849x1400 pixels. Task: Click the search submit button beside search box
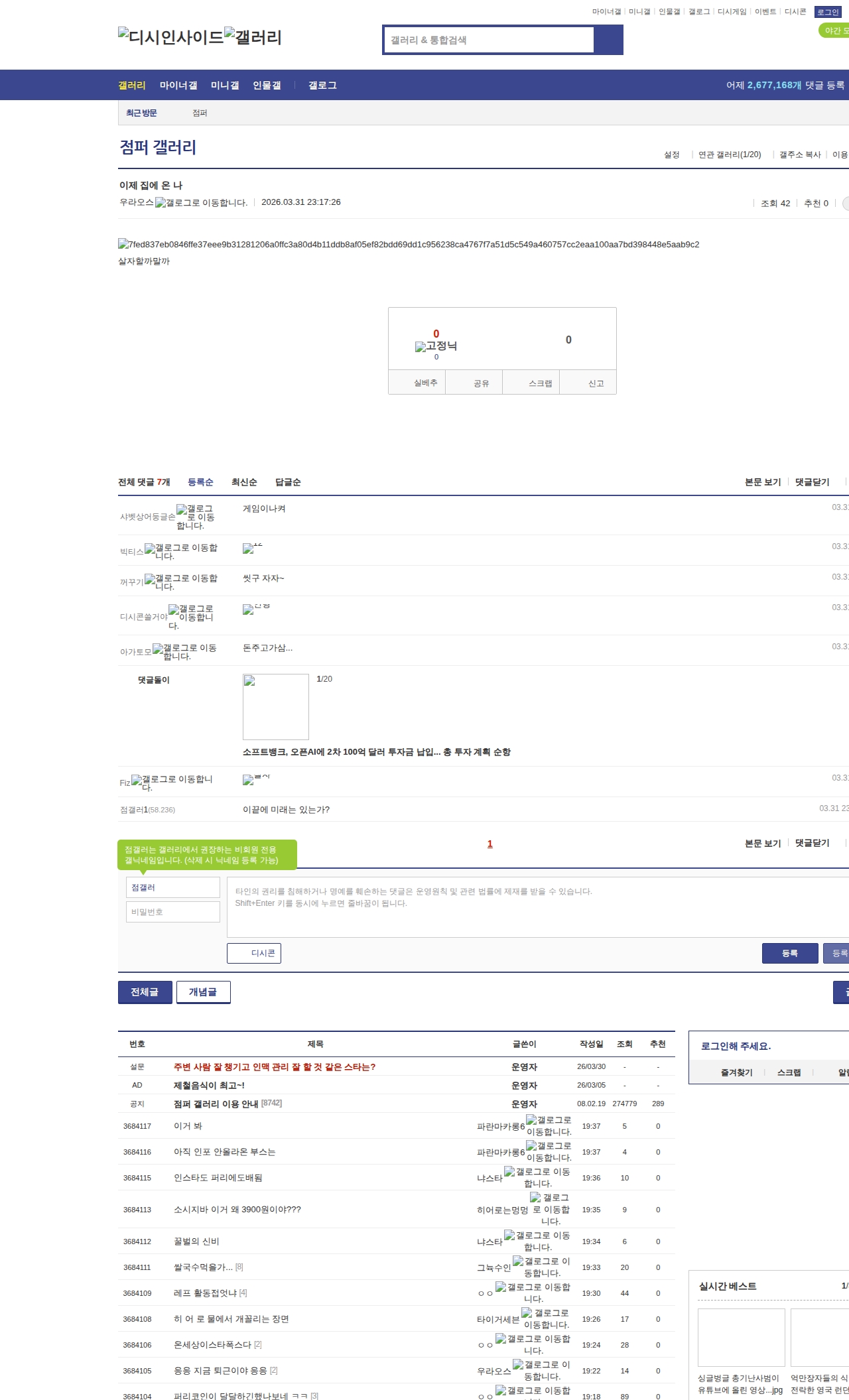click(x=608, y=40)
